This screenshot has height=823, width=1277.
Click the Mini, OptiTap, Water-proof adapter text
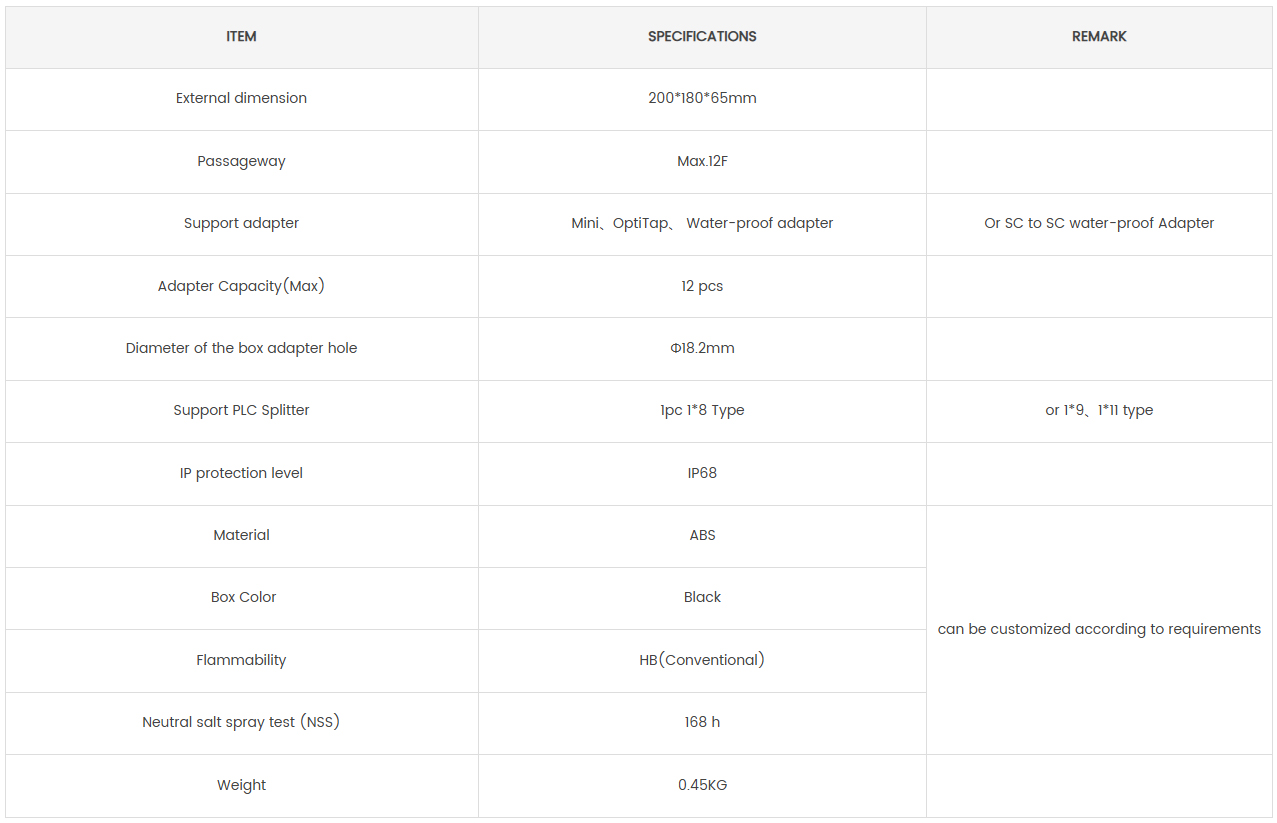[702, 223]
